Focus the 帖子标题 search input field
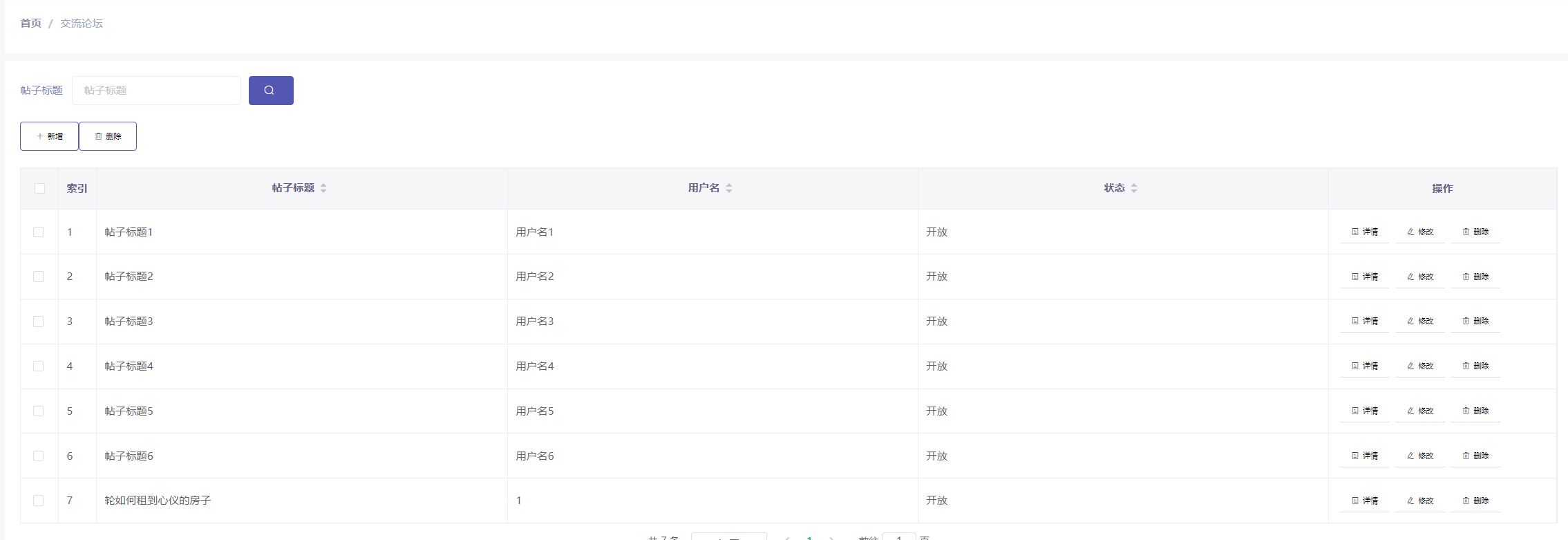Image resolution: width=1568 pixels, height=540 pixels. pyautogui.click(x=156, y=91)
